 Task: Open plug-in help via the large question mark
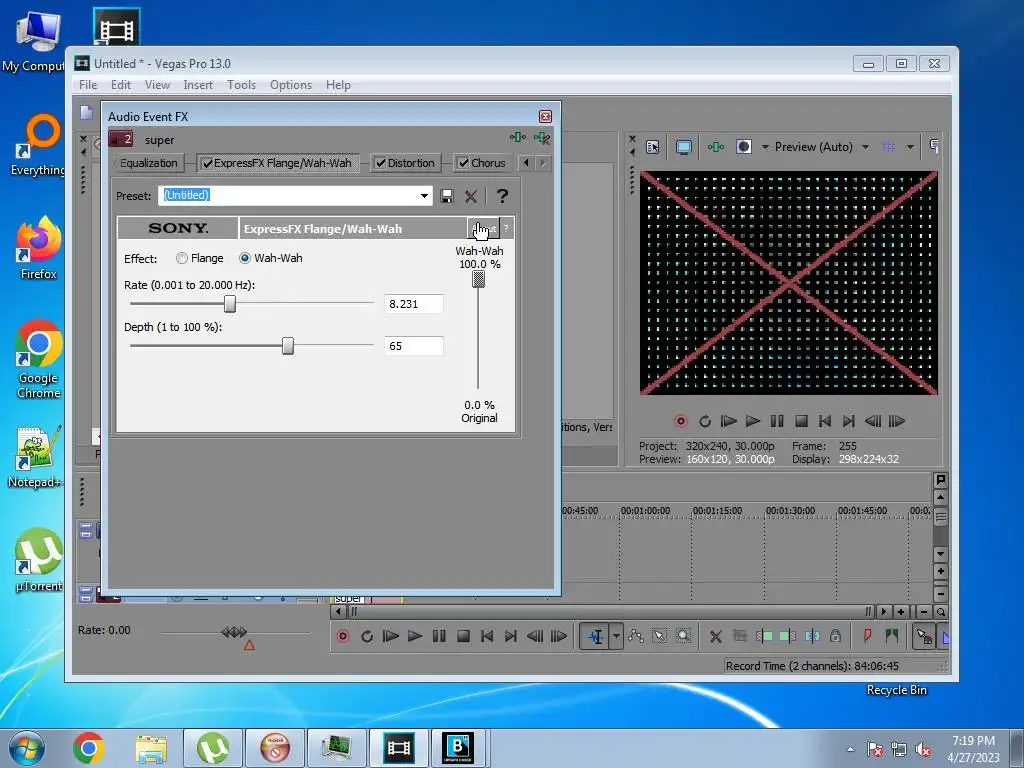(502, 196)
